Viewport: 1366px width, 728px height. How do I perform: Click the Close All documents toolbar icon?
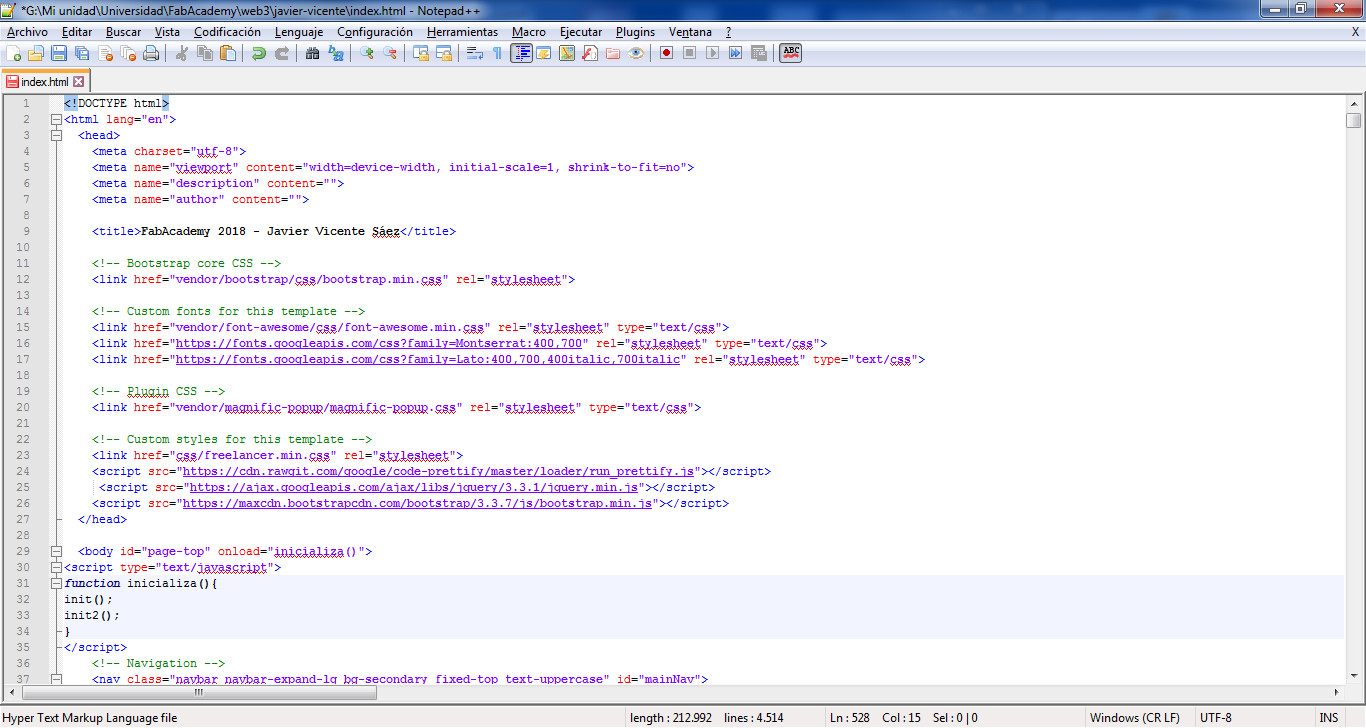click(128, 53)
